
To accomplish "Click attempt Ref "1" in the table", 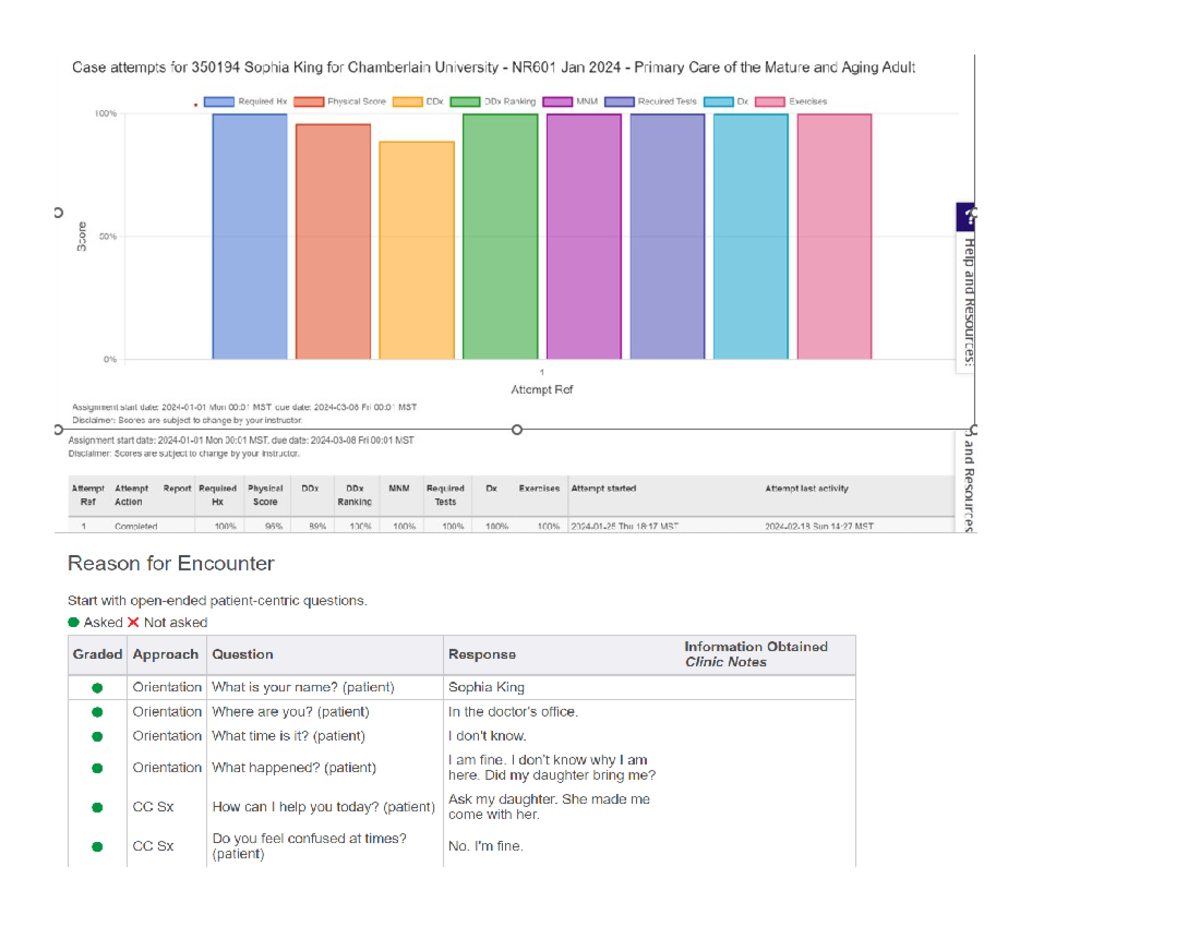I will (x=83, y=527).
